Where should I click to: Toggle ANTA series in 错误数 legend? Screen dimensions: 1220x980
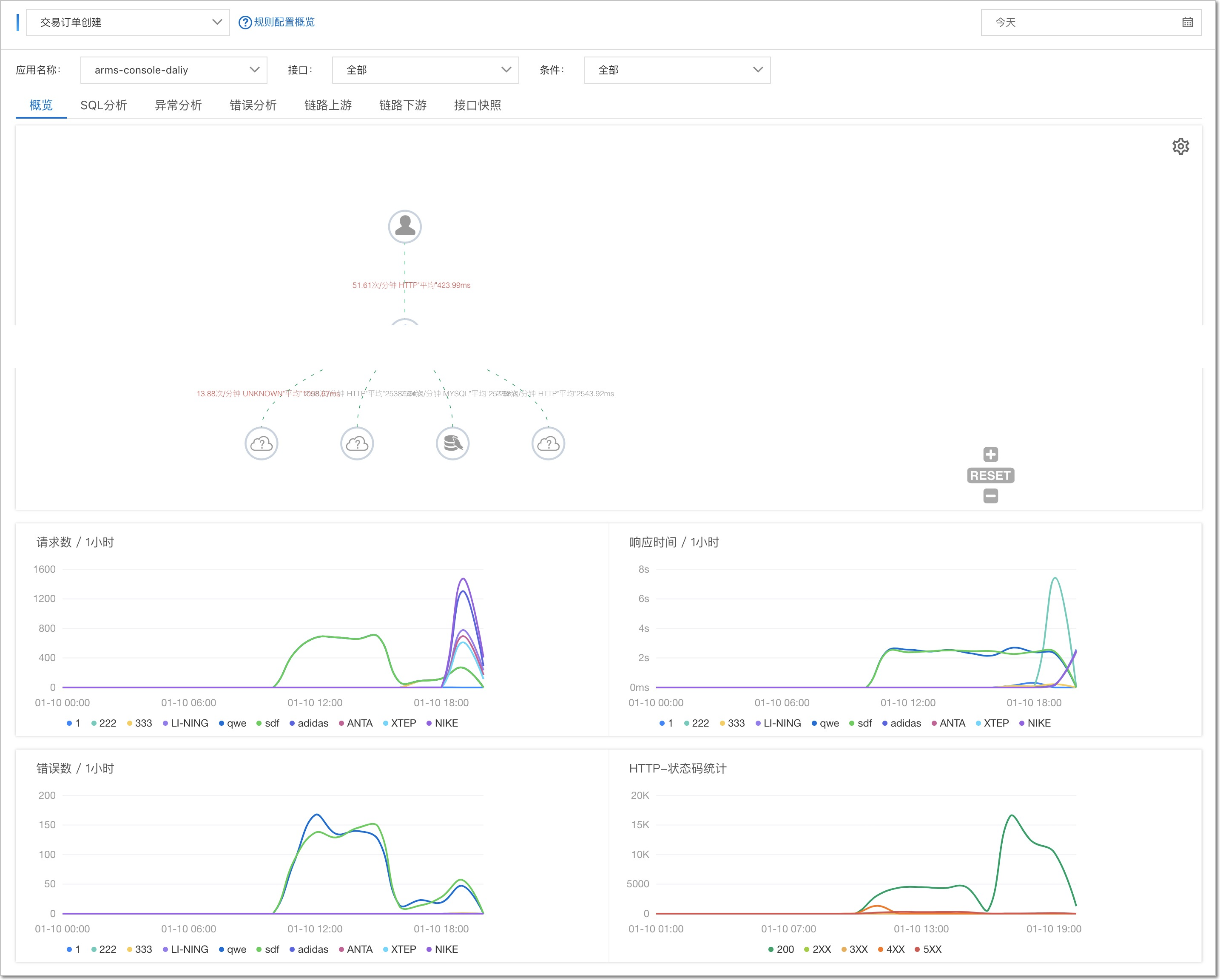pos(355,949)
